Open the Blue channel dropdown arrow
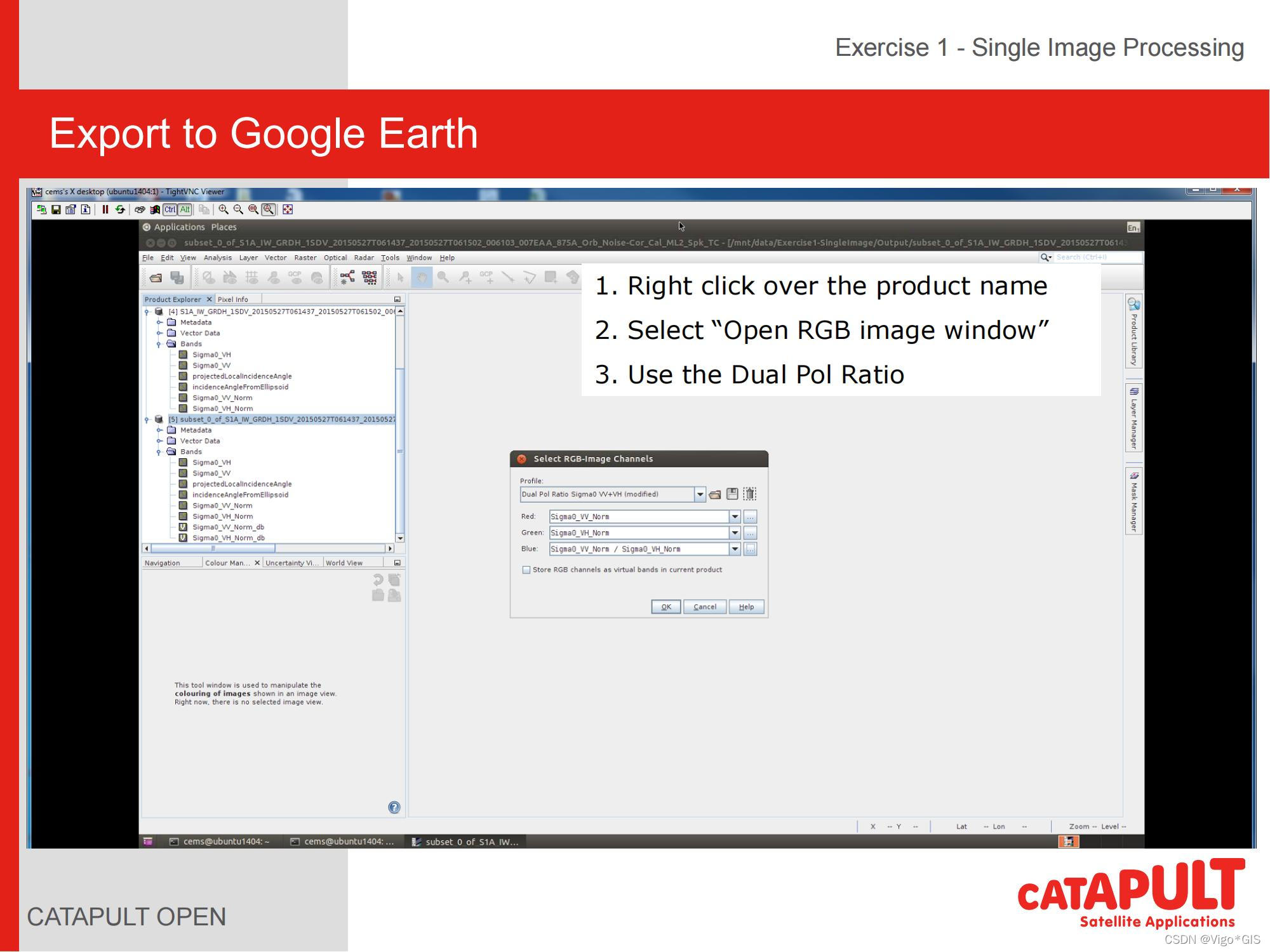Screen dimensions: 1270x952 pyautogui.click(x=735, y=549)
